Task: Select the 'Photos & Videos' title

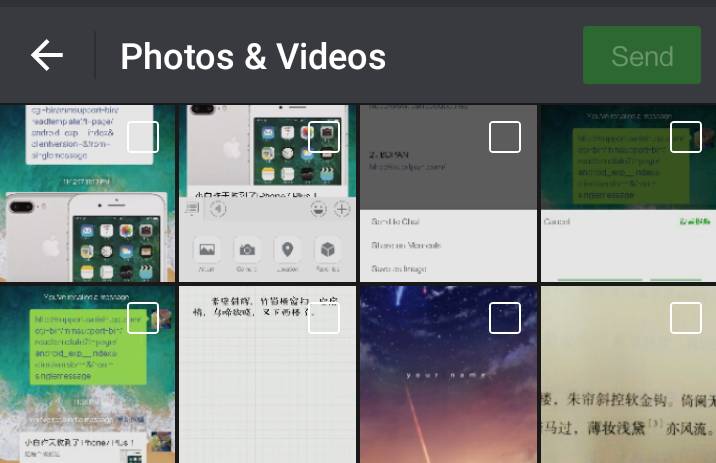Action: (x=253, y=57)
